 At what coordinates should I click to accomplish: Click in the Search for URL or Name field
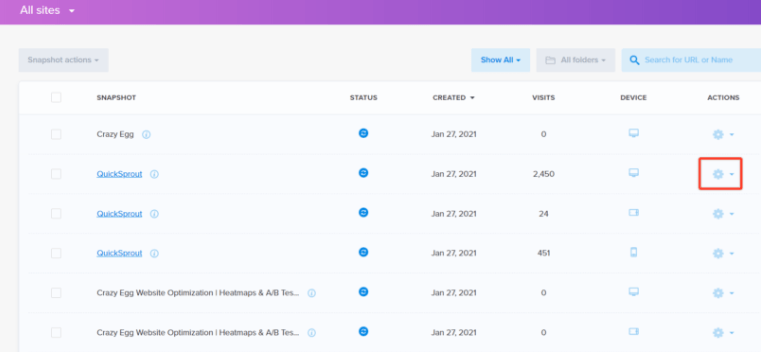click(691, 60)
